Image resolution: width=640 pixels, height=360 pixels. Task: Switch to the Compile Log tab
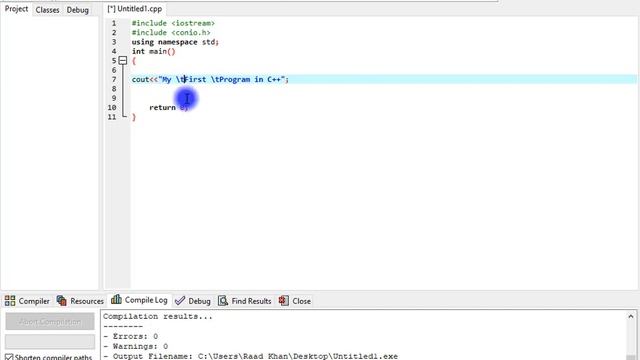(x=146, y=300)
